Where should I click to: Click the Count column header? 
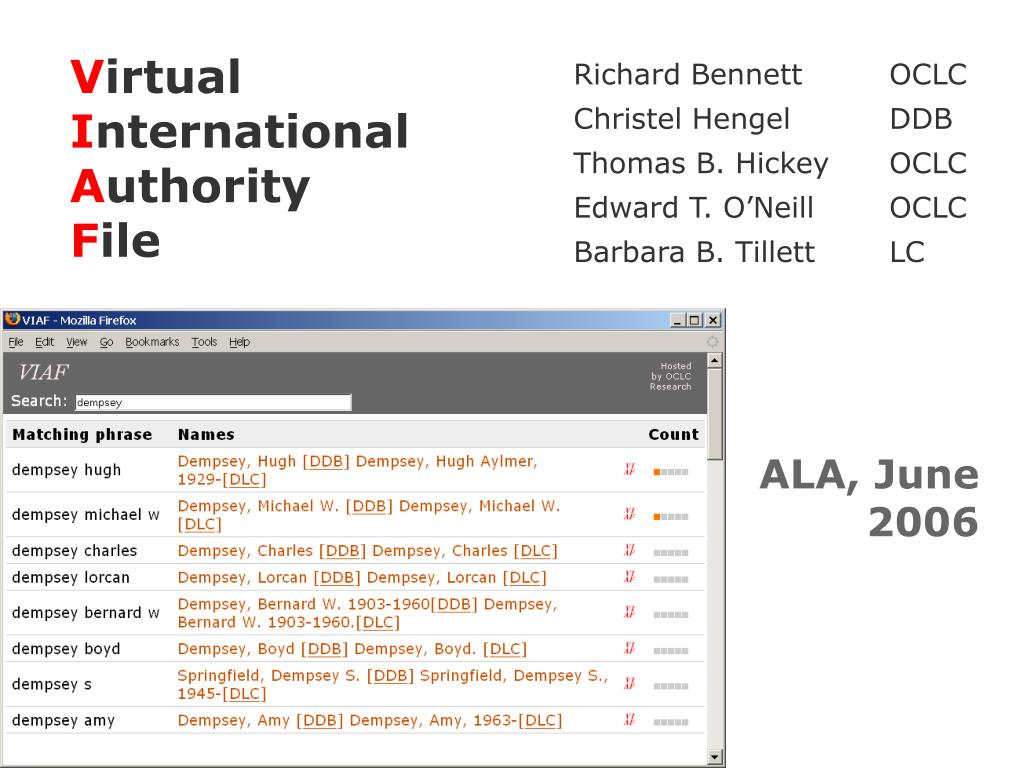(x=673, y=435)
